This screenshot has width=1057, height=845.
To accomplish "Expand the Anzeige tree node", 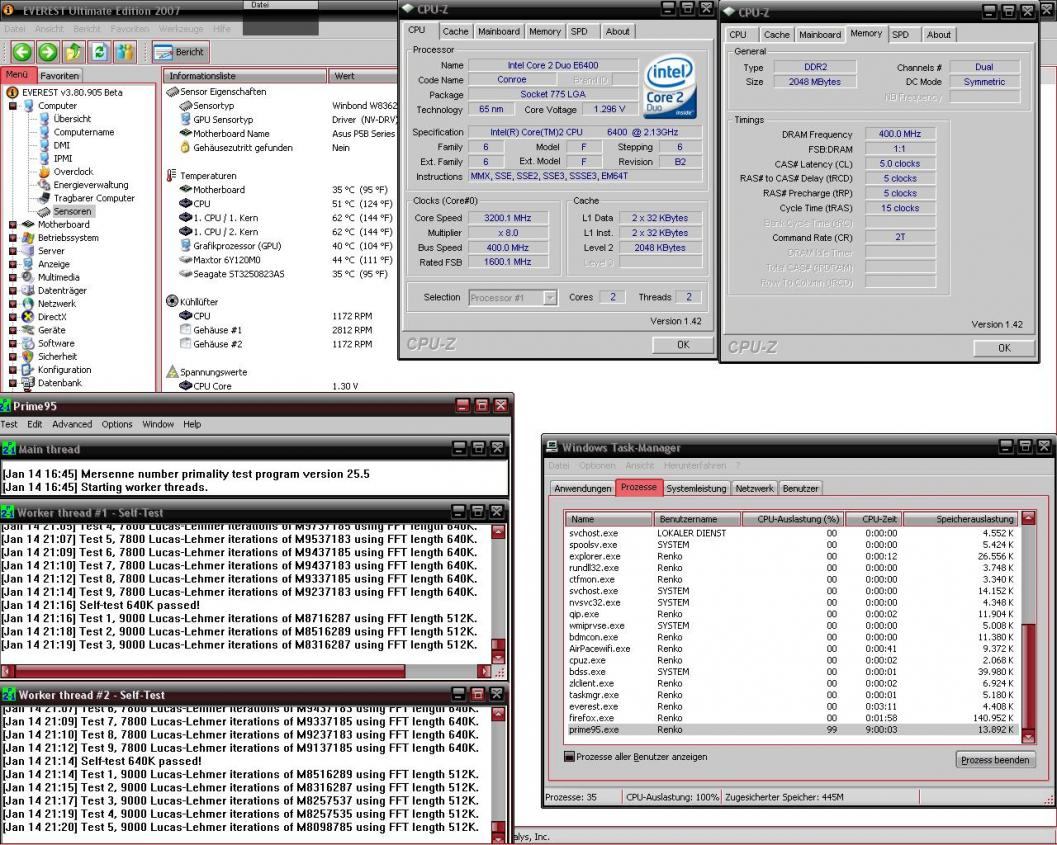I will (13, 264).
